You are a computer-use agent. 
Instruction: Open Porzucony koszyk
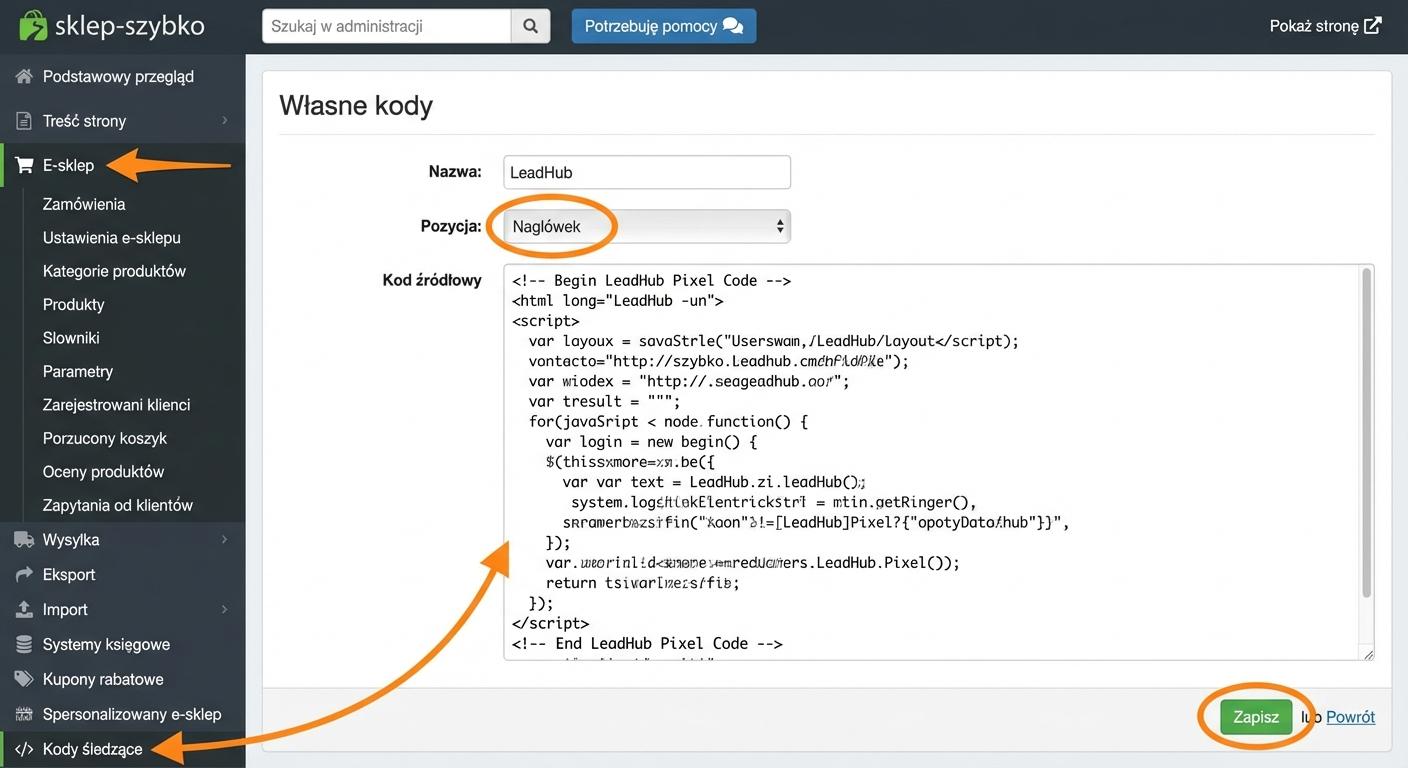point(105,439)
